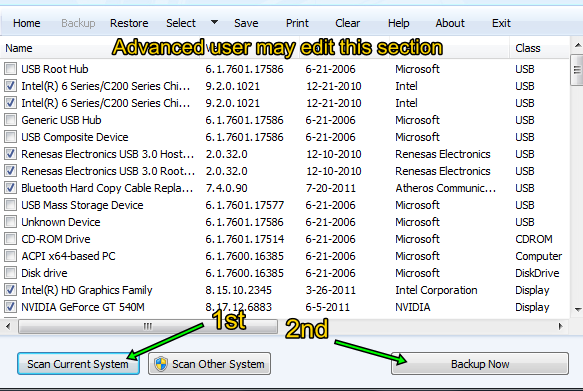Click Save in the toolbar

point(246,23)
